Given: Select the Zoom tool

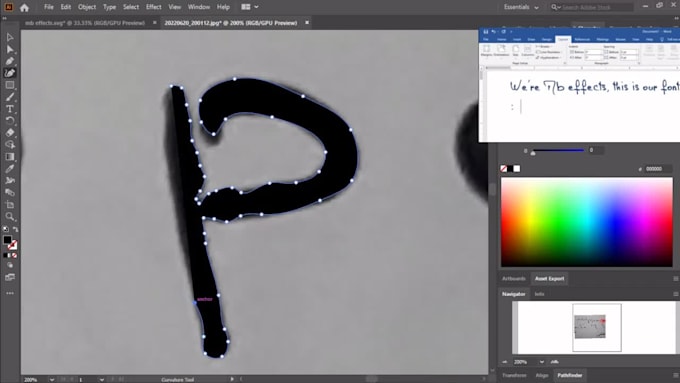Looking at the screenshot, I should [10, 216].
